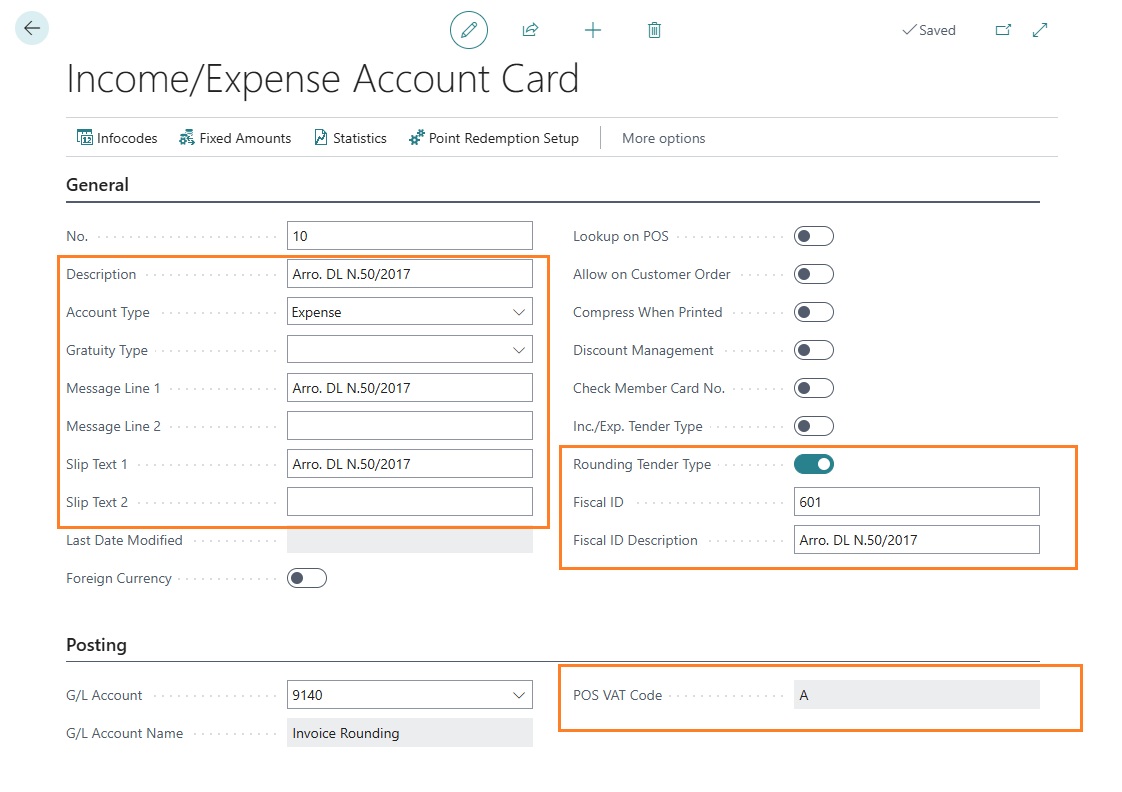Click More options
The image size is (1122, 792).
tap(663, 138)
